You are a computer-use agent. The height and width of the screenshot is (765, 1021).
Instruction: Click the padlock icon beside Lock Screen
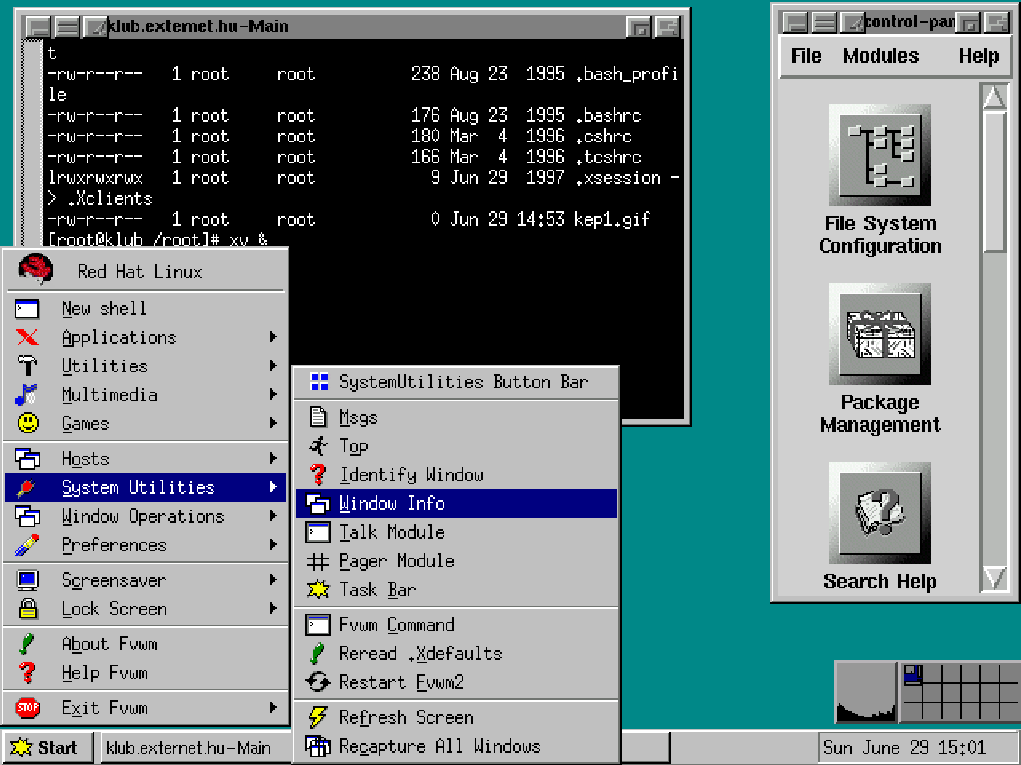click(27, 609)
